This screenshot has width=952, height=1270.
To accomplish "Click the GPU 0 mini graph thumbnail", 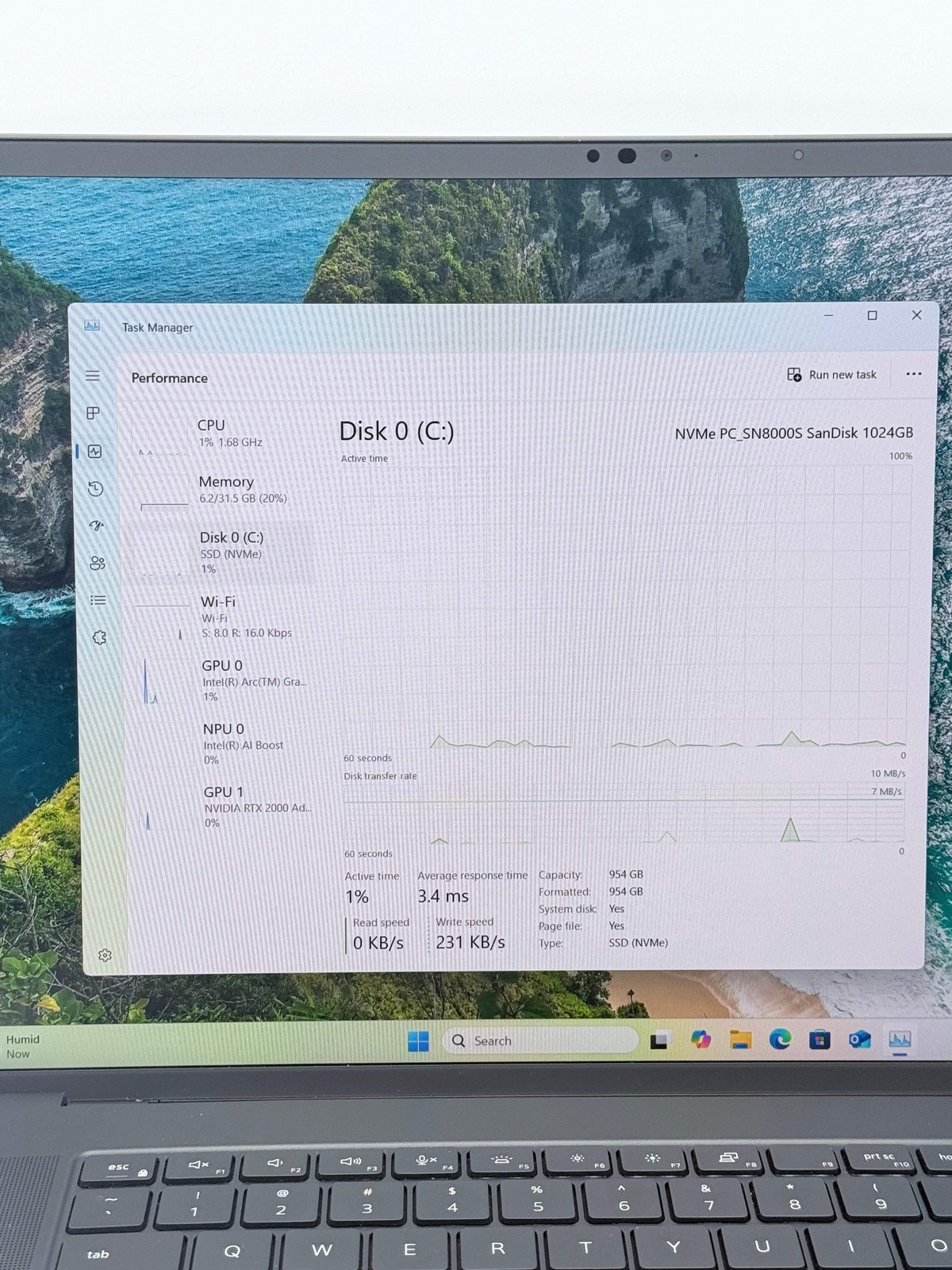I will 167,681.
